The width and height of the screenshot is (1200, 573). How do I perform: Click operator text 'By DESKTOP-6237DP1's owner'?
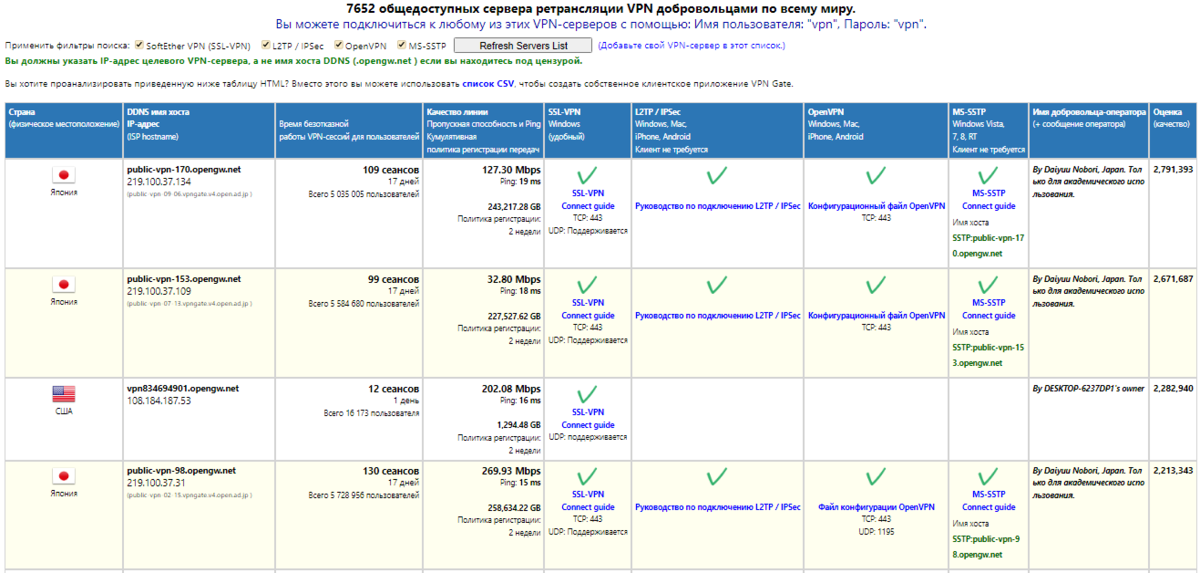point(1087,388)
